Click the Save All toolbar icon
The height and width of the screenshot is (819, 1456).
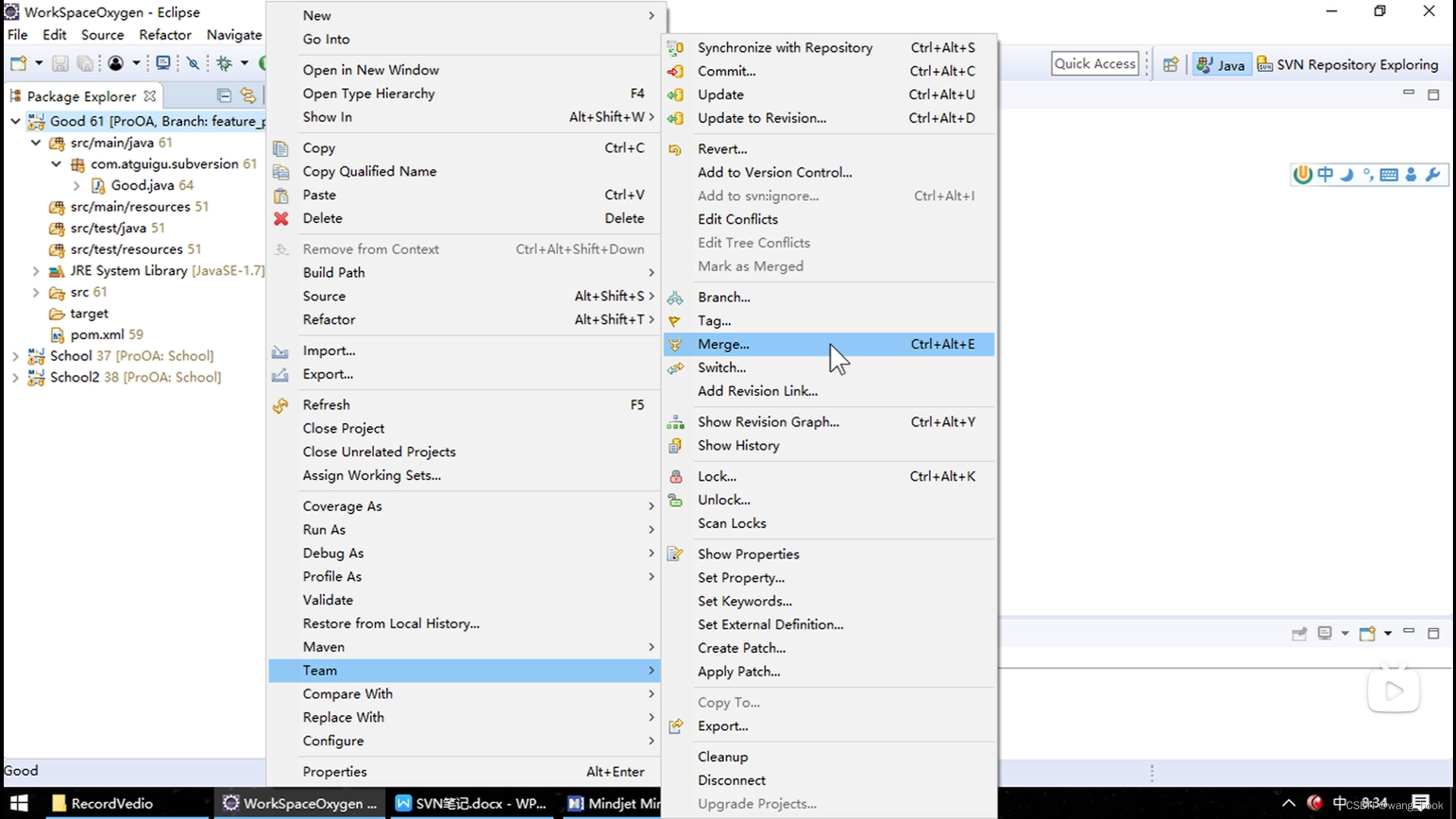click(x=85, y=64)
